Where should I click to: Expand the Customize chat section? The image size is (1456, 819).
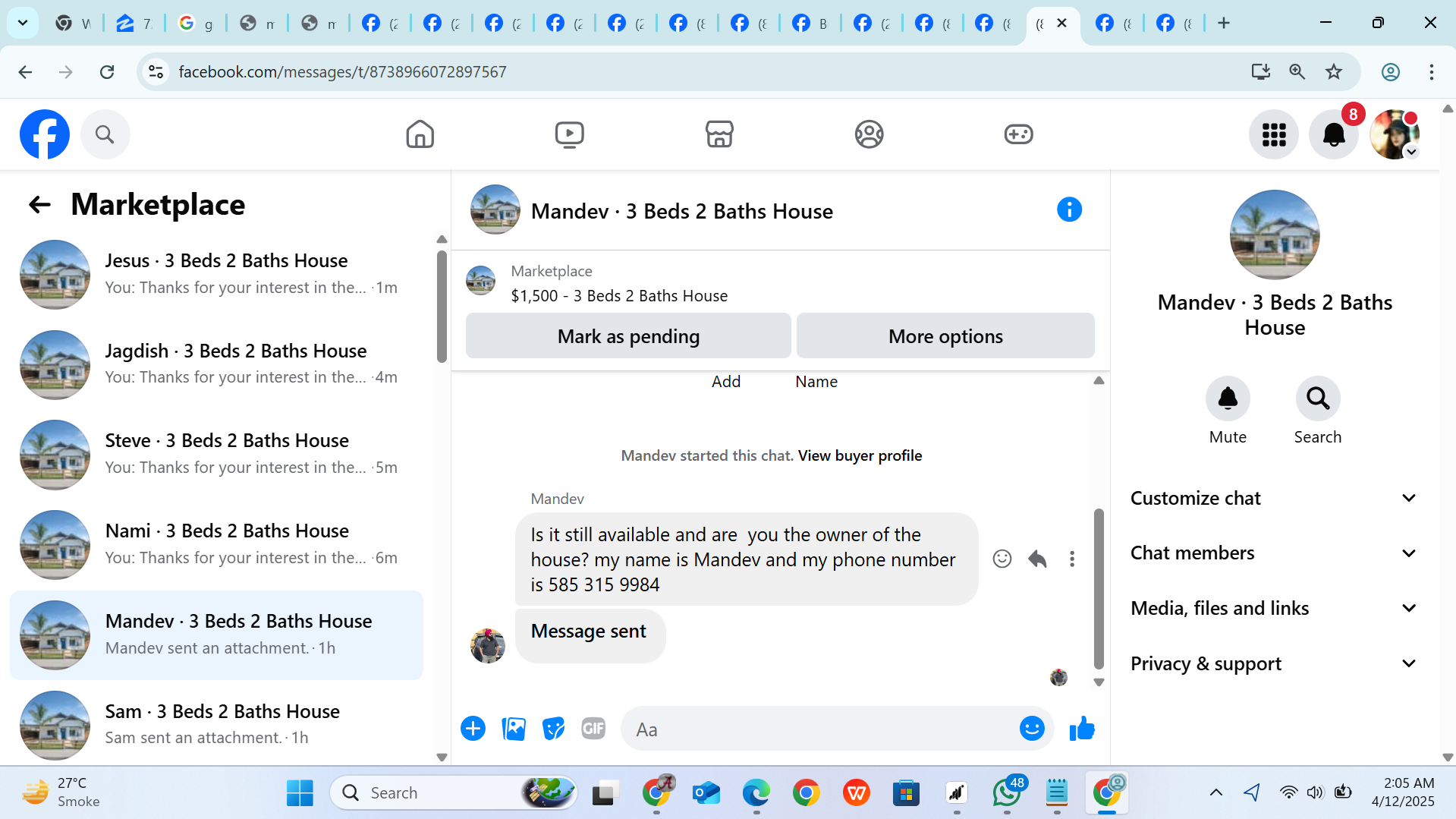[1274, 498]
